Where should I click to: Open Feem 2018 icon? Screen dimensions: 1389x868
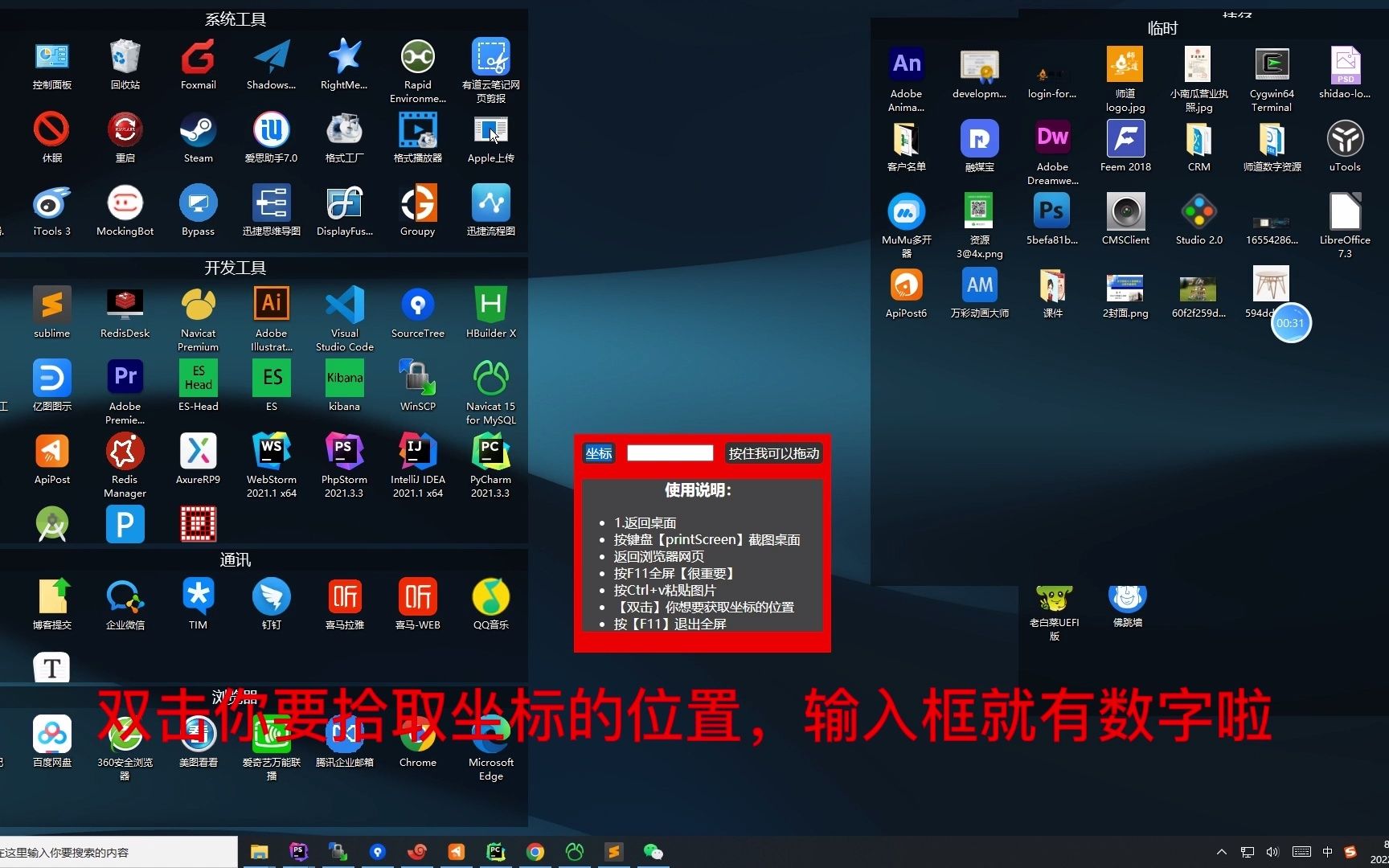point(1125,146)
